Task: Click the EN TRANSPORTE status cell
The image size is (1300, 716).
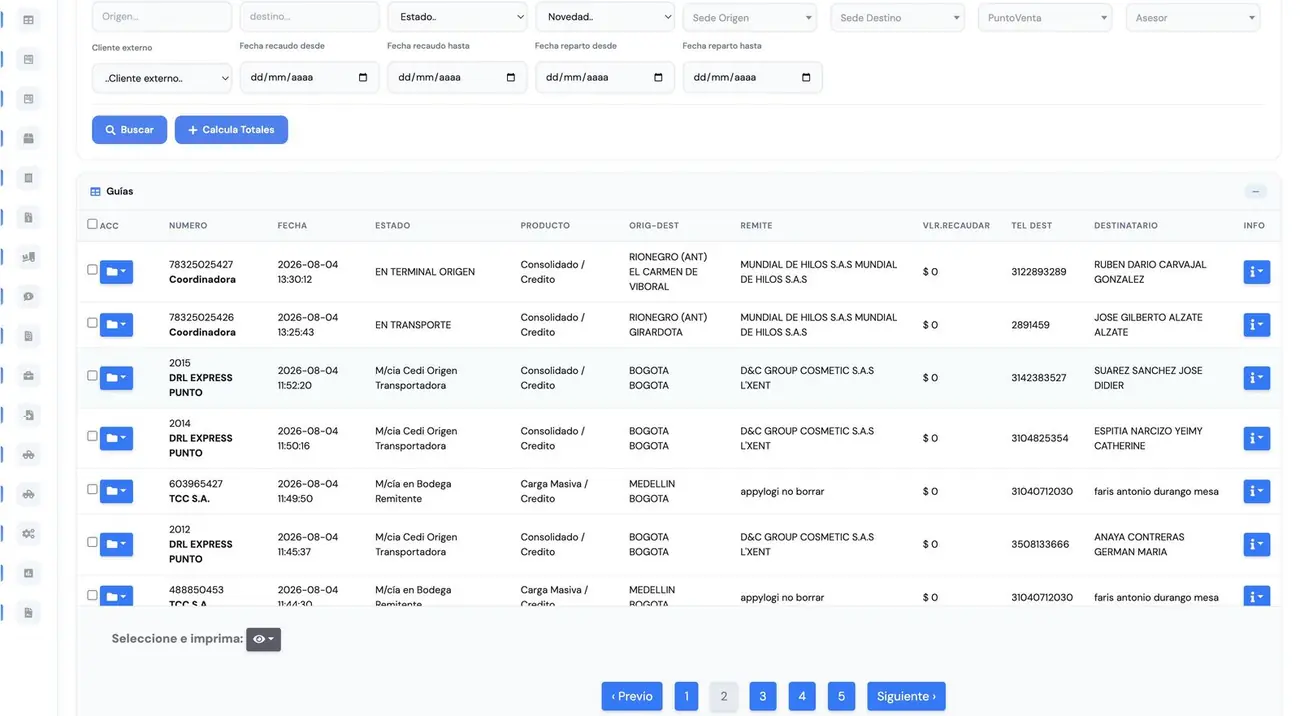Action: (413, 325)
